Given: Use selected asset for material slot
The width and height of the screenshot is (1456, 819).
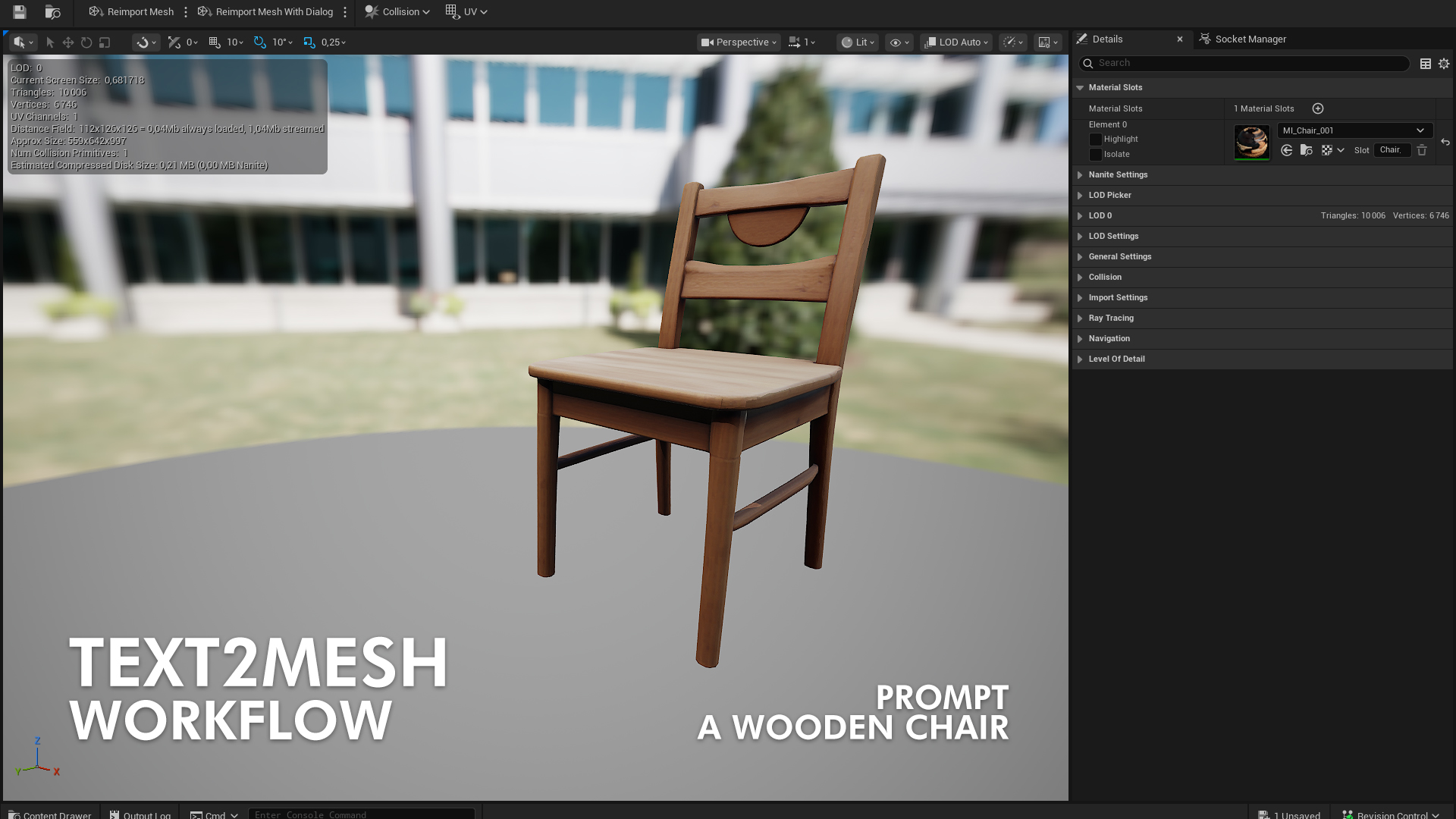Looking at the screenshot, I should point(1287,150).
